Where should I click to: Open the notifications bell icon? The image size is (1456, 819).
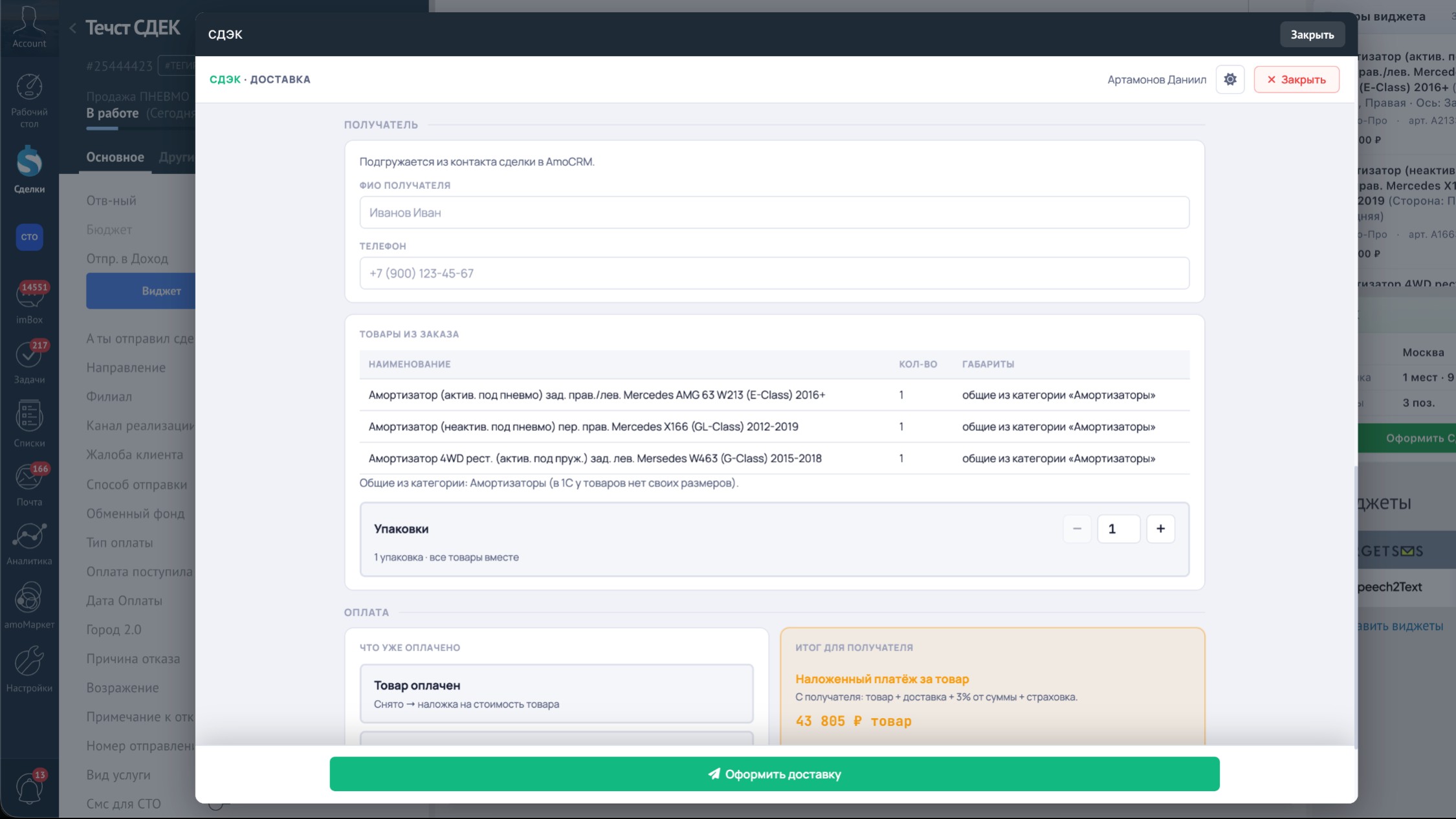[x=29, y=787]
